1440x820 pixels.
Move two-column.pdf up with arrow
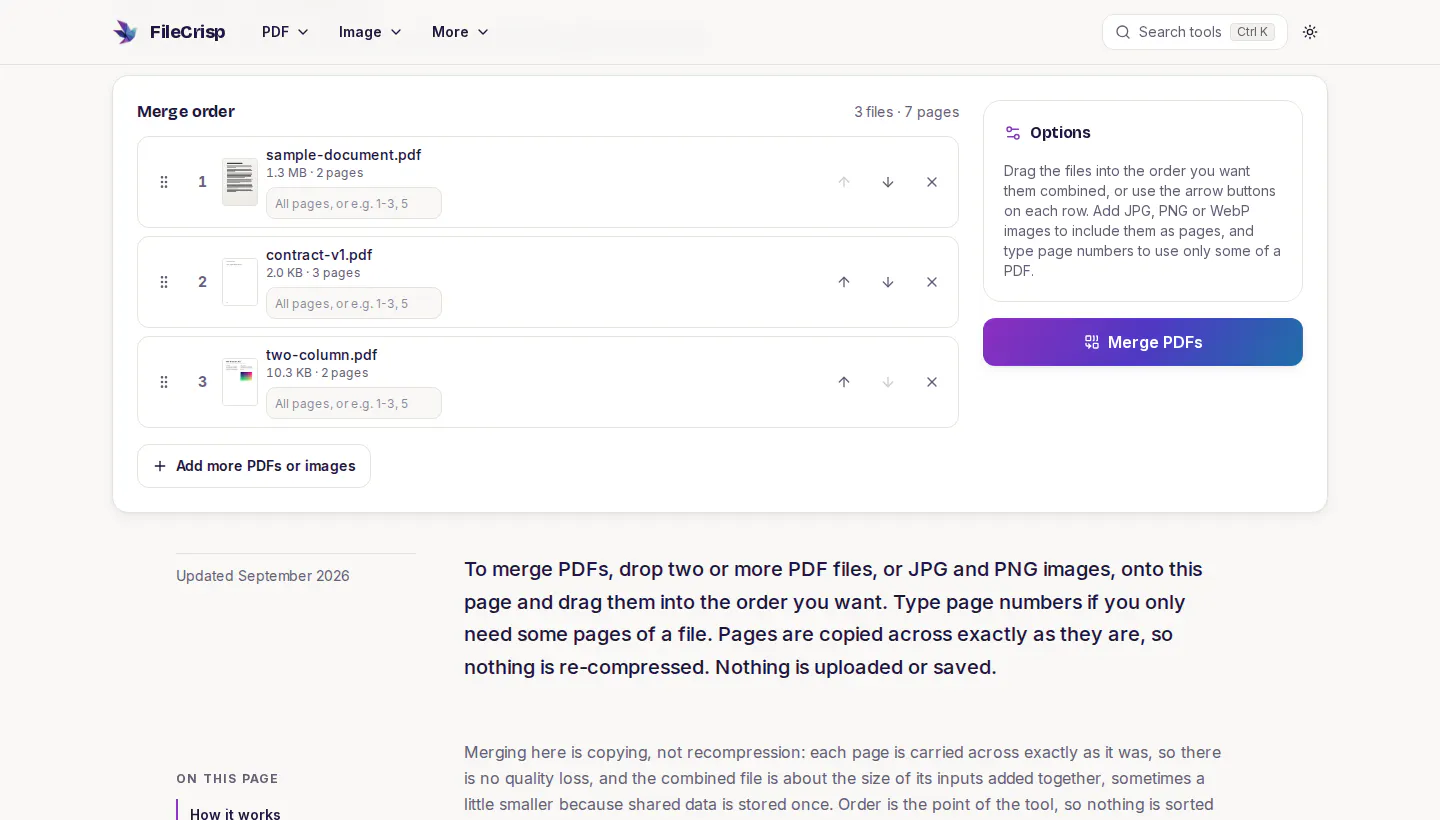pyautogui.click(x=844, y=382)
